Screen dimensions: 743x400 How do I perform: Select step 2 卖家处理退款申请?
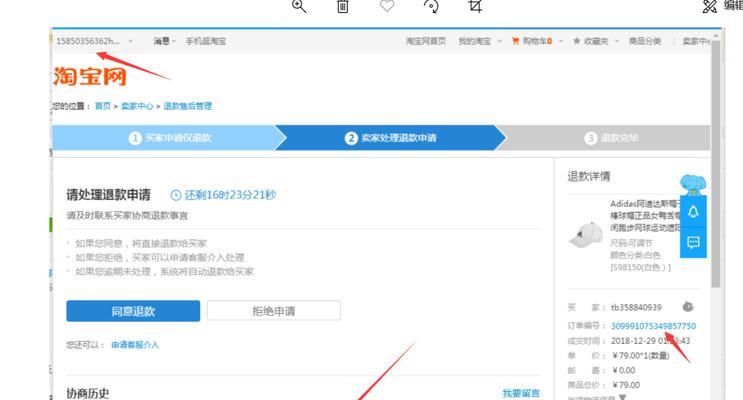390,138
